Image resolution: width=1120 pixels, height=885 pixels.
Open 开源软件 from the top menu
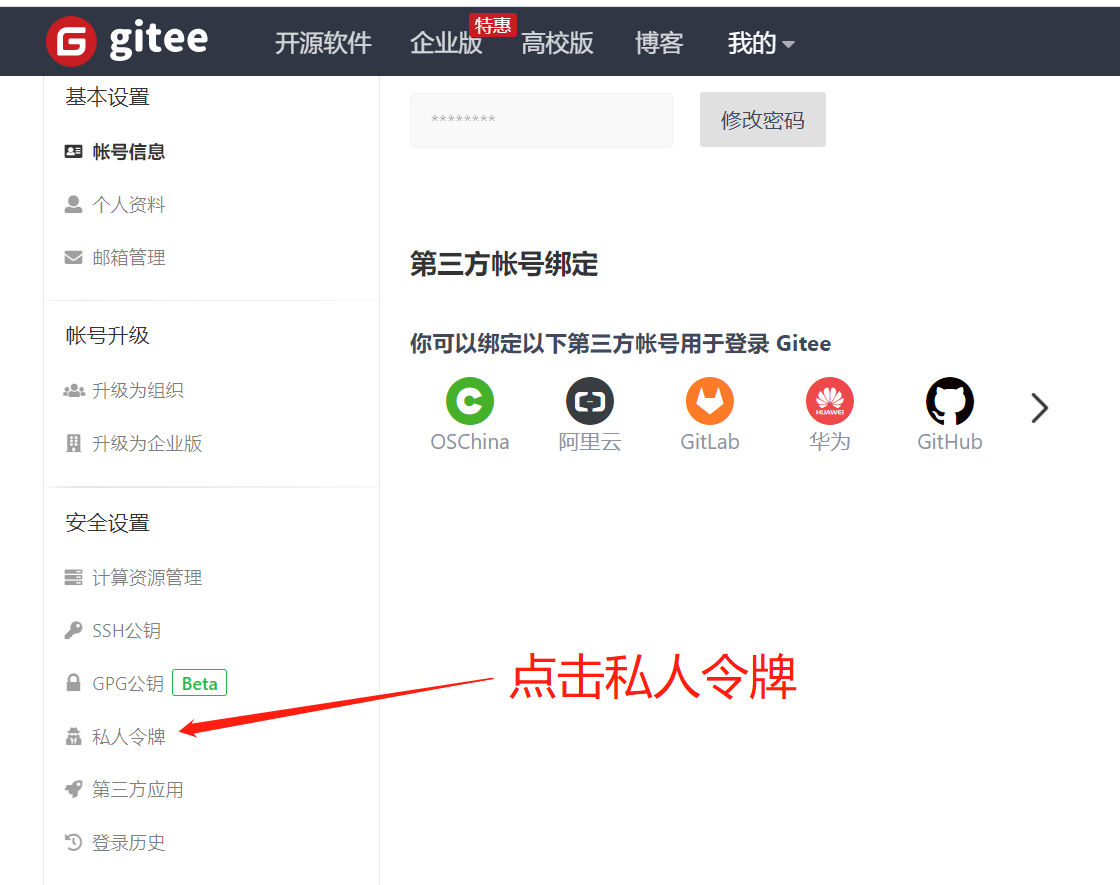point(323,44)
